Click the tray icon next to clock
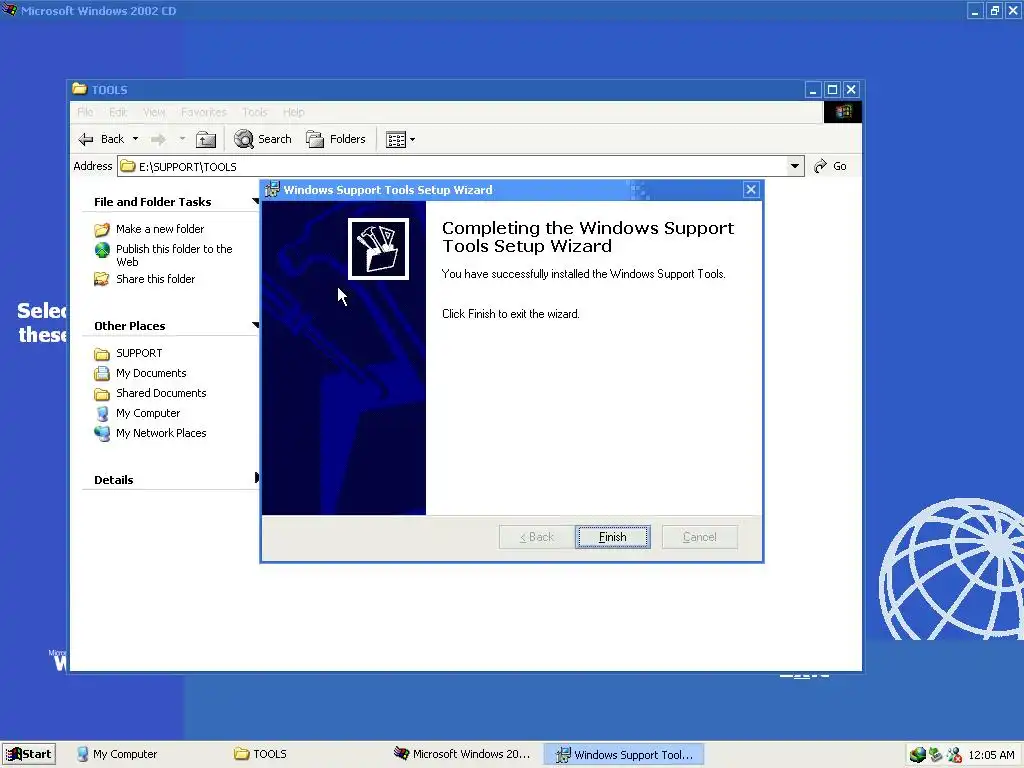The height and width of the screenshot is (768, 1024). pyautogui.click(x=954, y=754)
